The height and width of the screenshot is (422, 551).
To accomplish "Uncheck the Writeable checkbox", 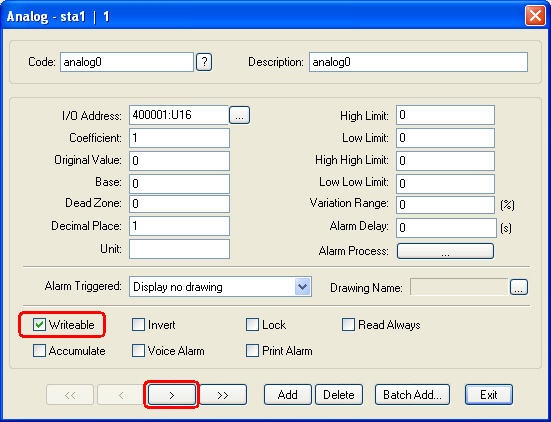I will pos(39,325).
